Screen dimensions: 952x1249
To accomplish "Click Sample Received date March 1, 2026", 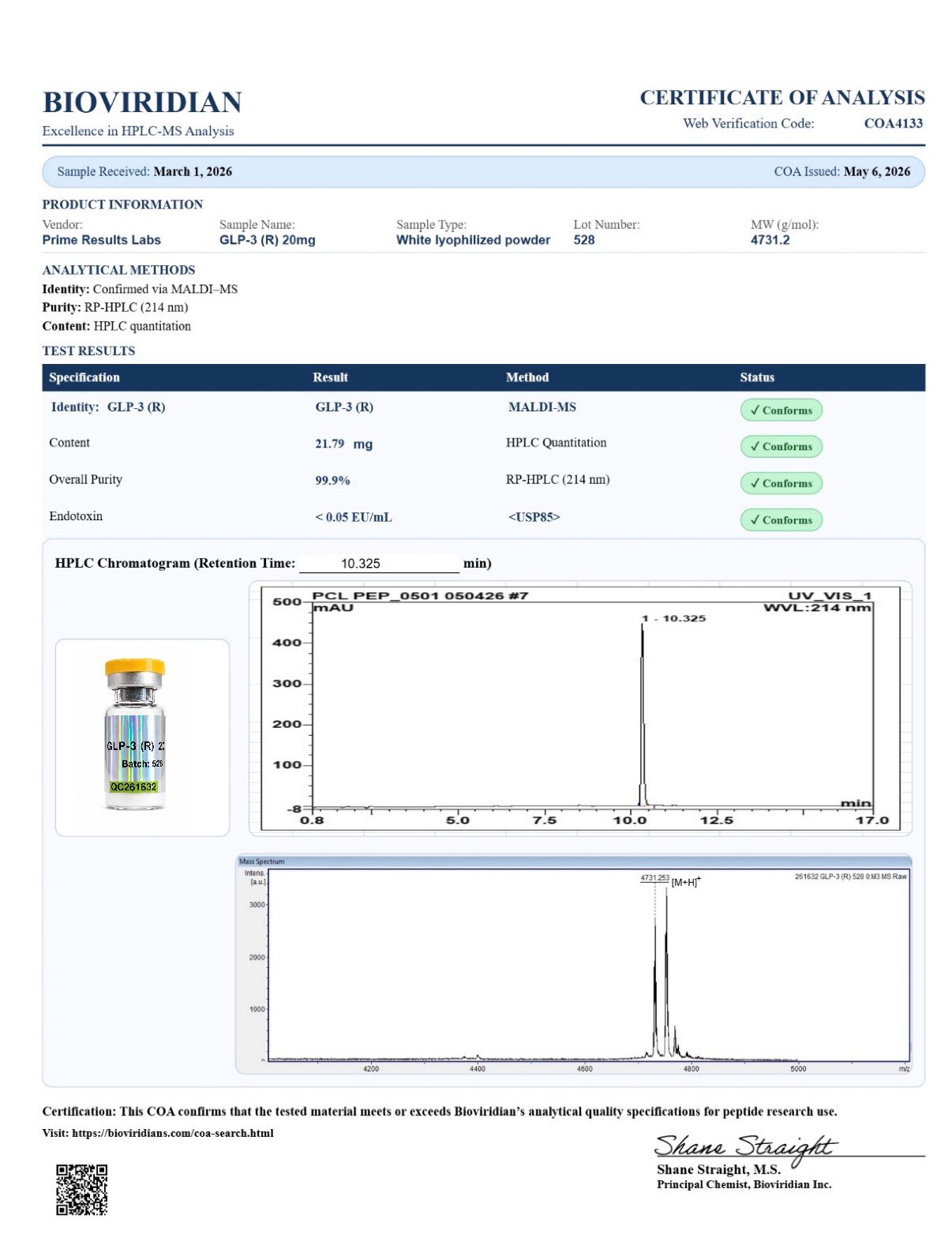I will coord(193,171).
